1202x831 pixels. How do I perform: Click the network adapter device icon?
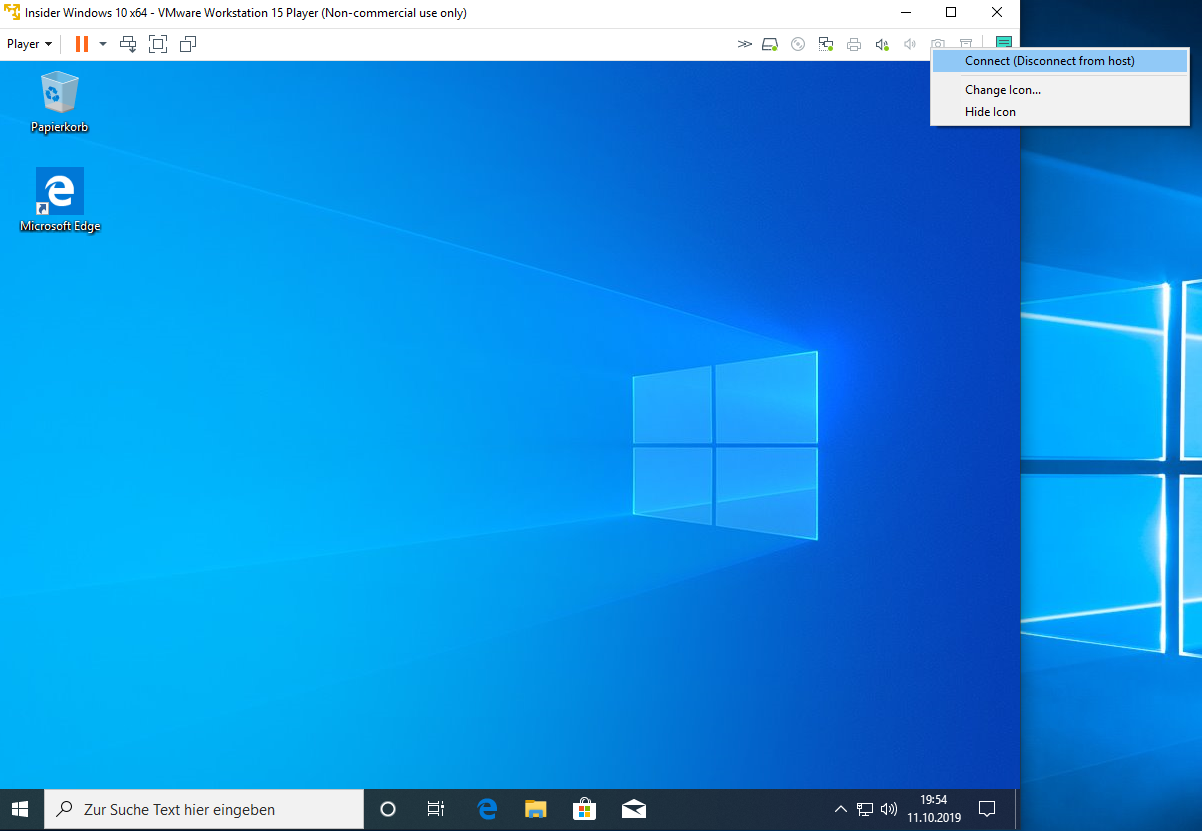pos(826,44)
